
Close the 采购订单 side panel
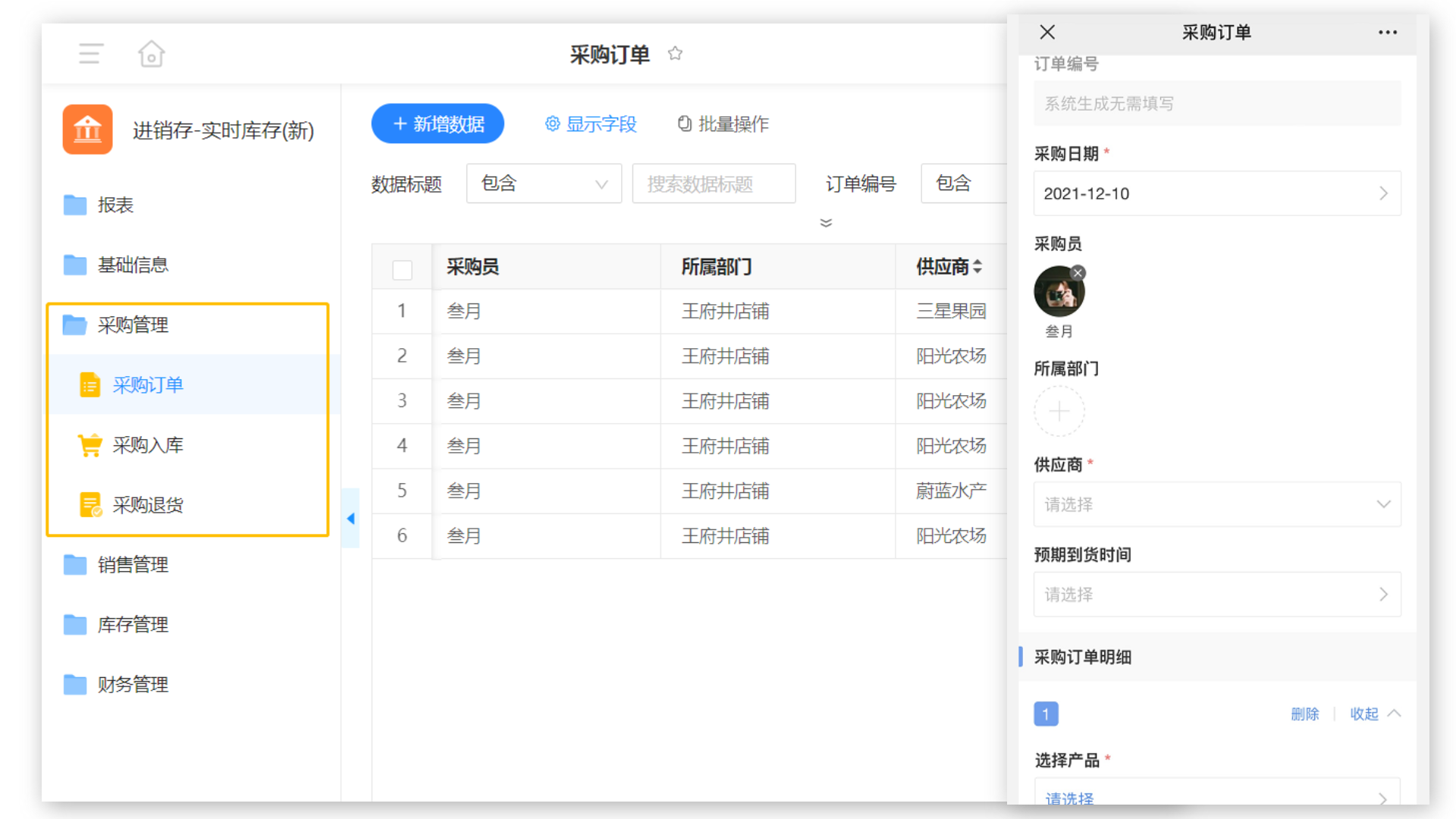coord(1047,32)
